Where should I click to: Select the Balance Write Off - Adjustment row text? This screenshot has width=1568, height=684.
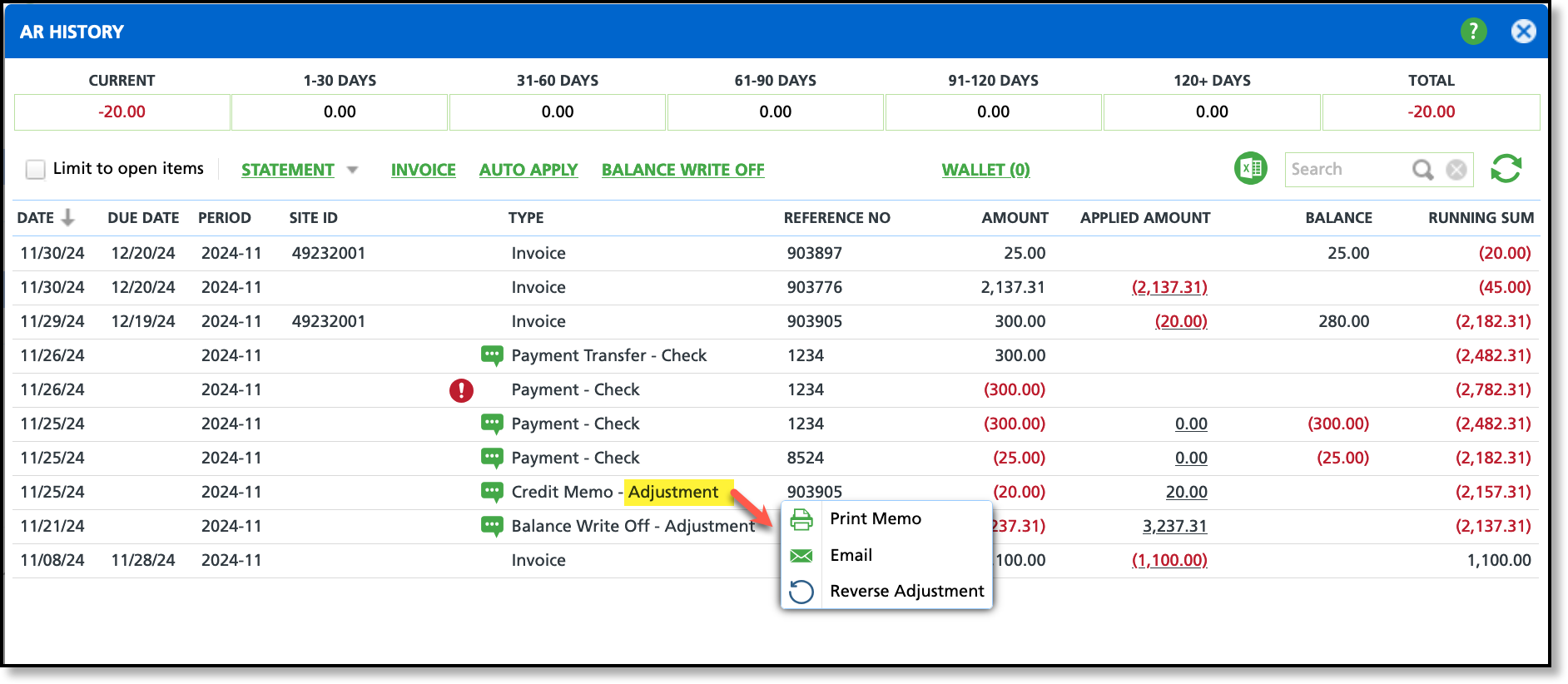[x=633, y=526]
